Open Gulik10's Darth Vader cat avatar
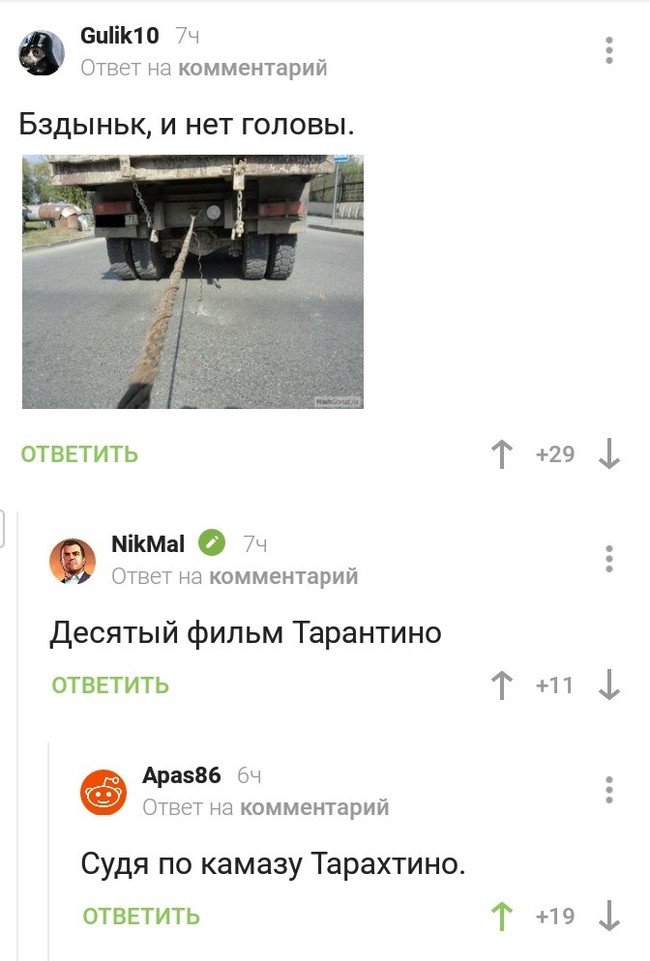 tap(42, 53)
